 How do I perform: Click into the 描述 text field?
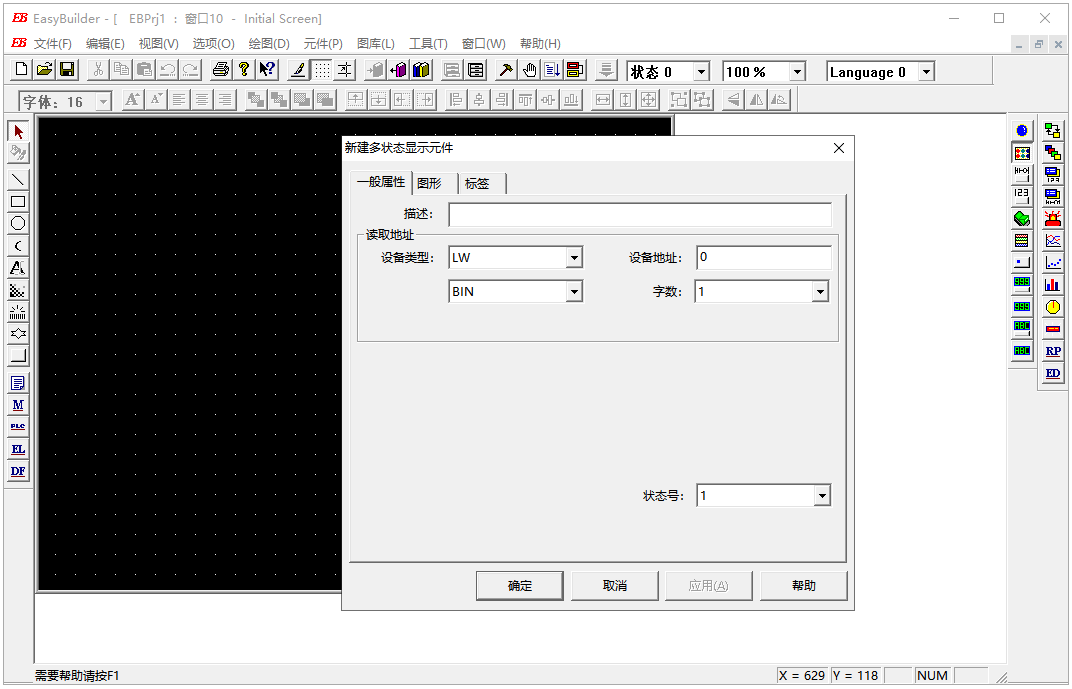point(640,215)
